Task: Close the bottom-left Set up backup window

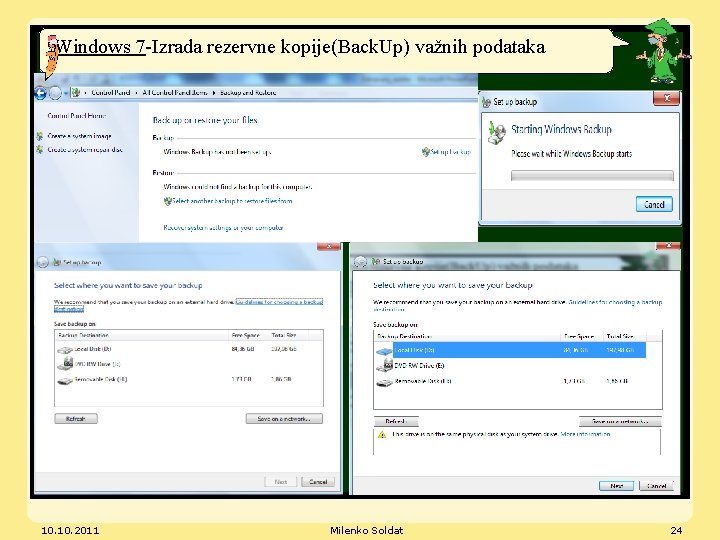Action: coord(329,247)
